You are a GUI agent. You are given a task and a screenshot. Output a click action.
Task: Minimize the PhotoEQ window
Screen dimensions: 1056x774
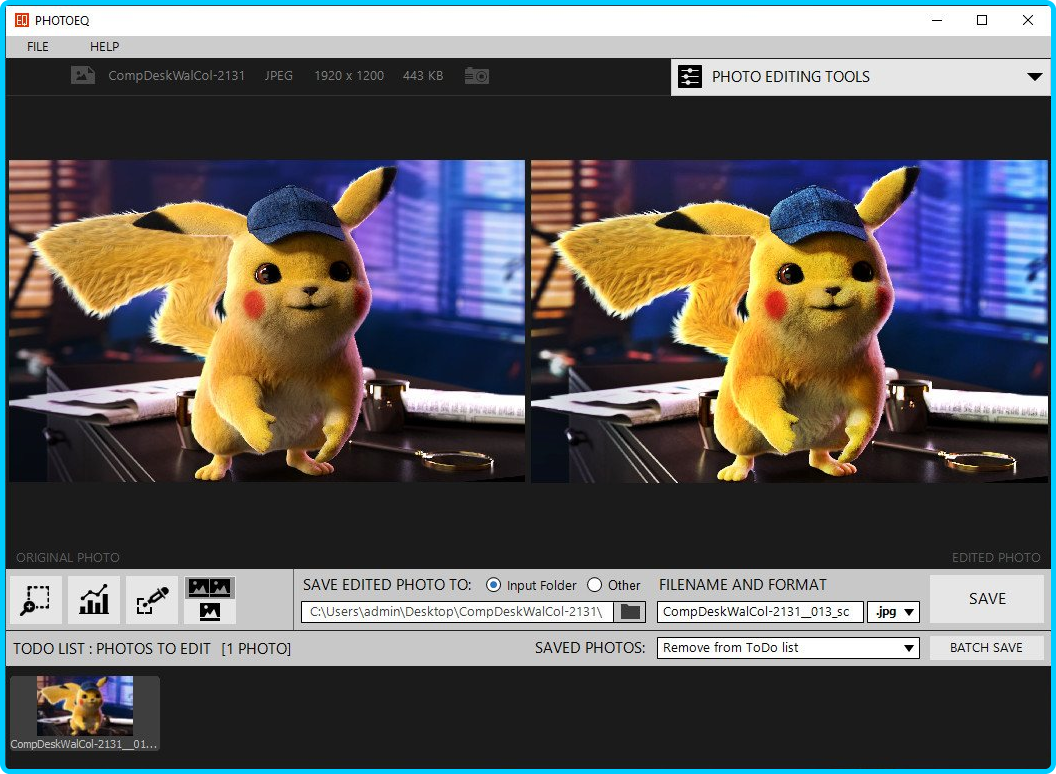click(x=937, y=20)
